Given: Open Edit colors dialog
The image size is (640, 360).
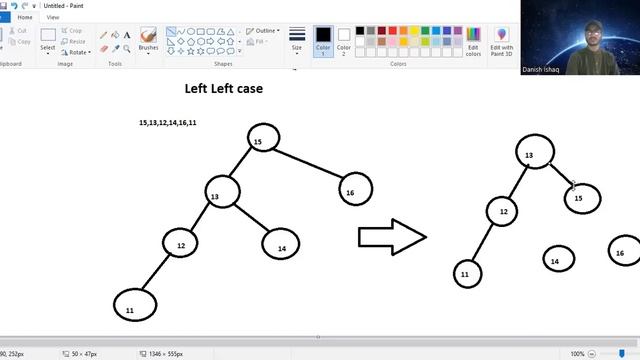Looking at the screenshot, I should [473, 42].
